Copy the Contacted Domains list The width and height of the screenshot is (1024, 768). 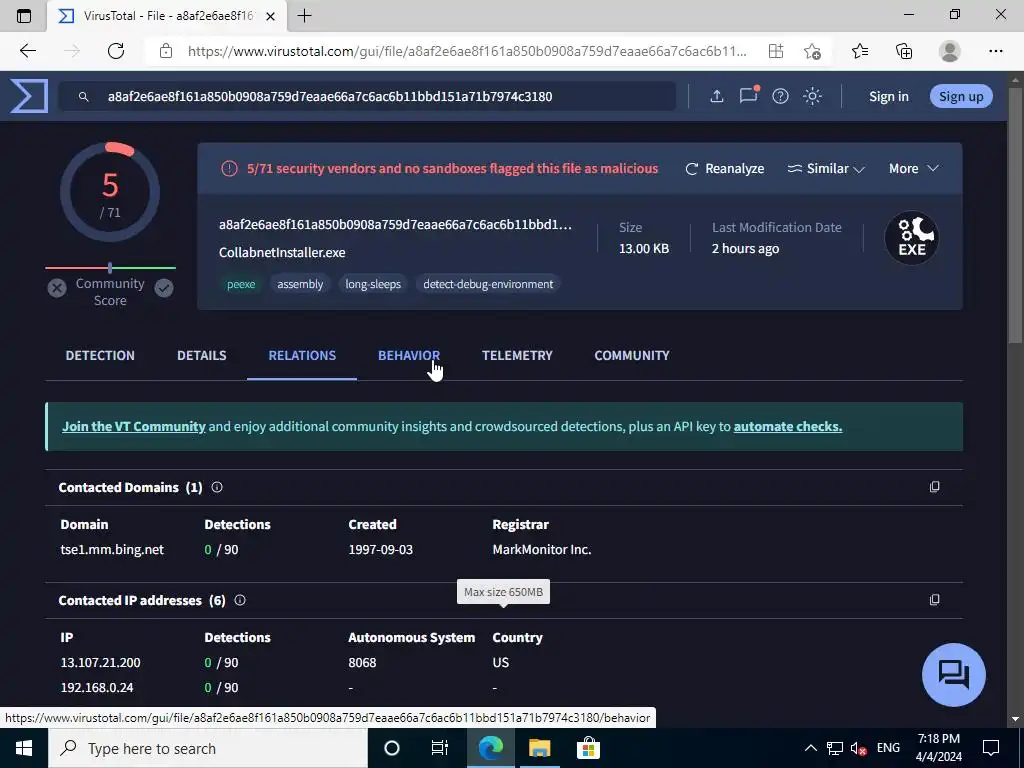tap(935, 487)
